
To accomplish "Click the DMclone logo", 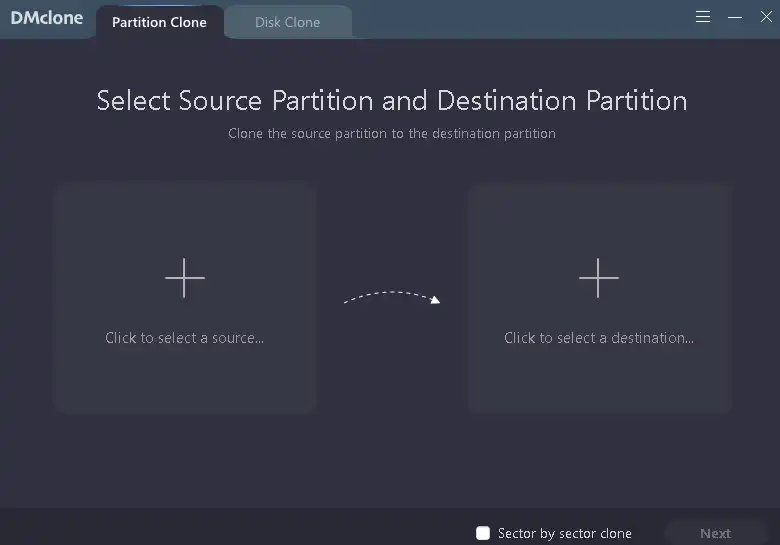I will [47, 18].
